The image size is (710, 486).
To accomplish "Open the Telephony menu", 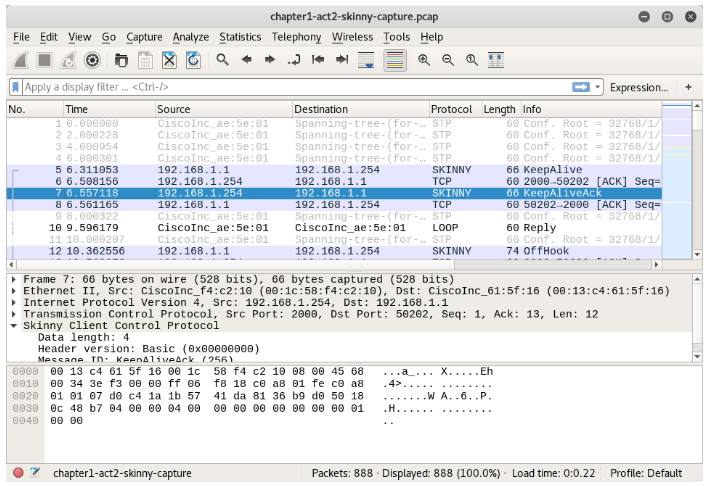I will tap(296, 37).
